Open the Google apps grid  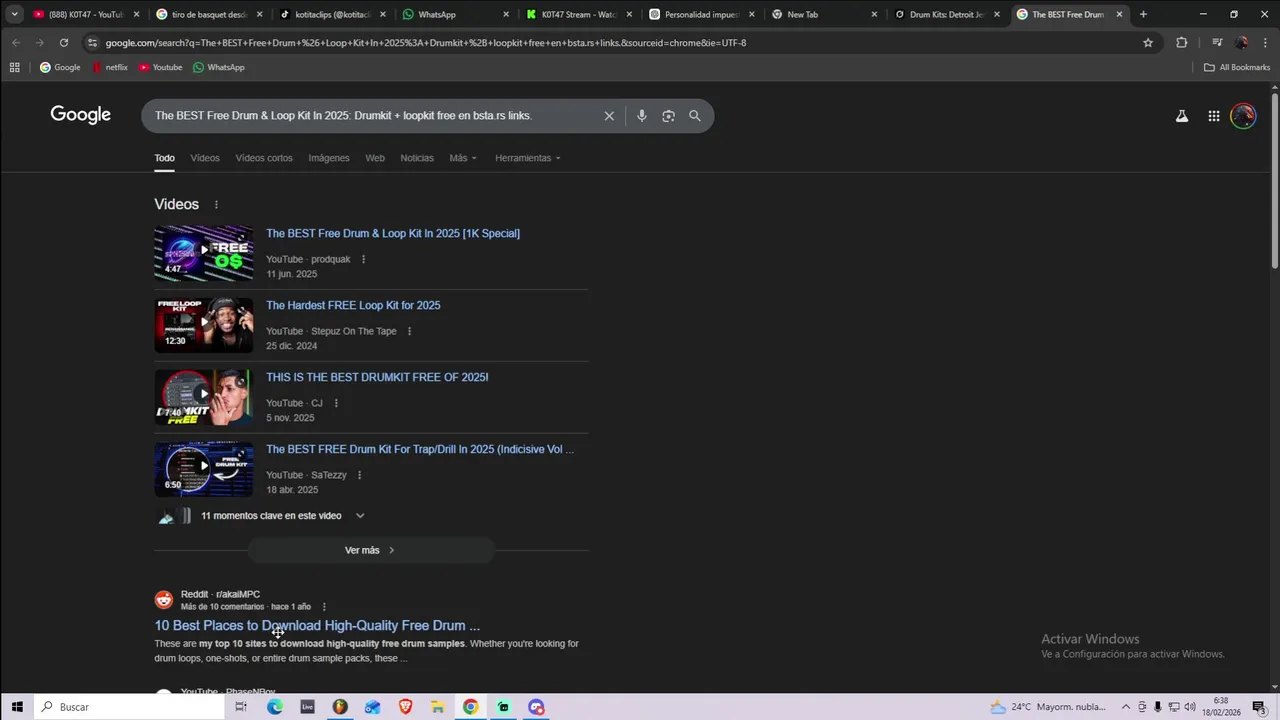[x=1214, y=116]
